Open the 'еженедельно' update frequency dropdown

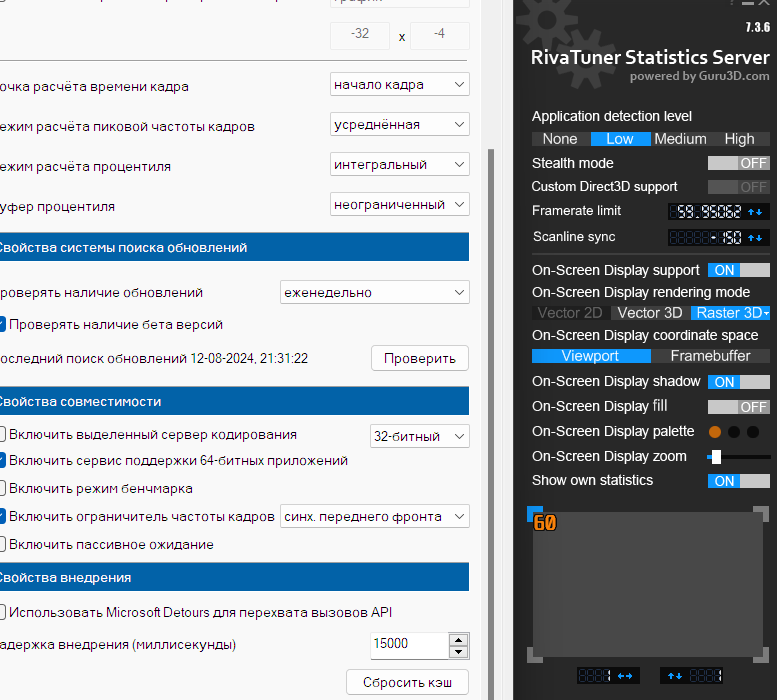[375, 292]
